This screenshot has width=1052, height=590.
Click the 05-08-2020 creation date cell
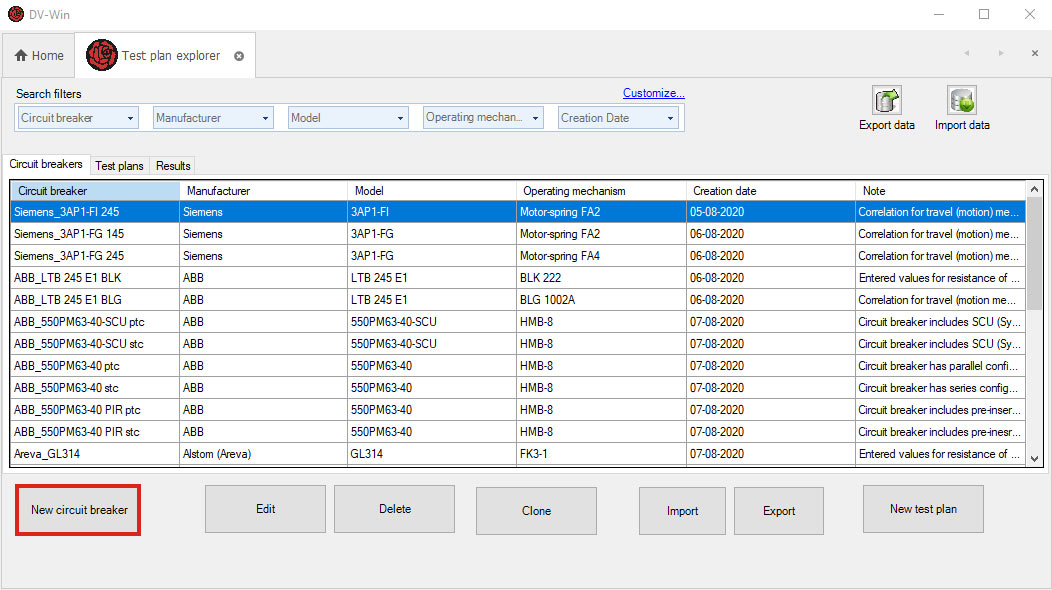(771, 212)
